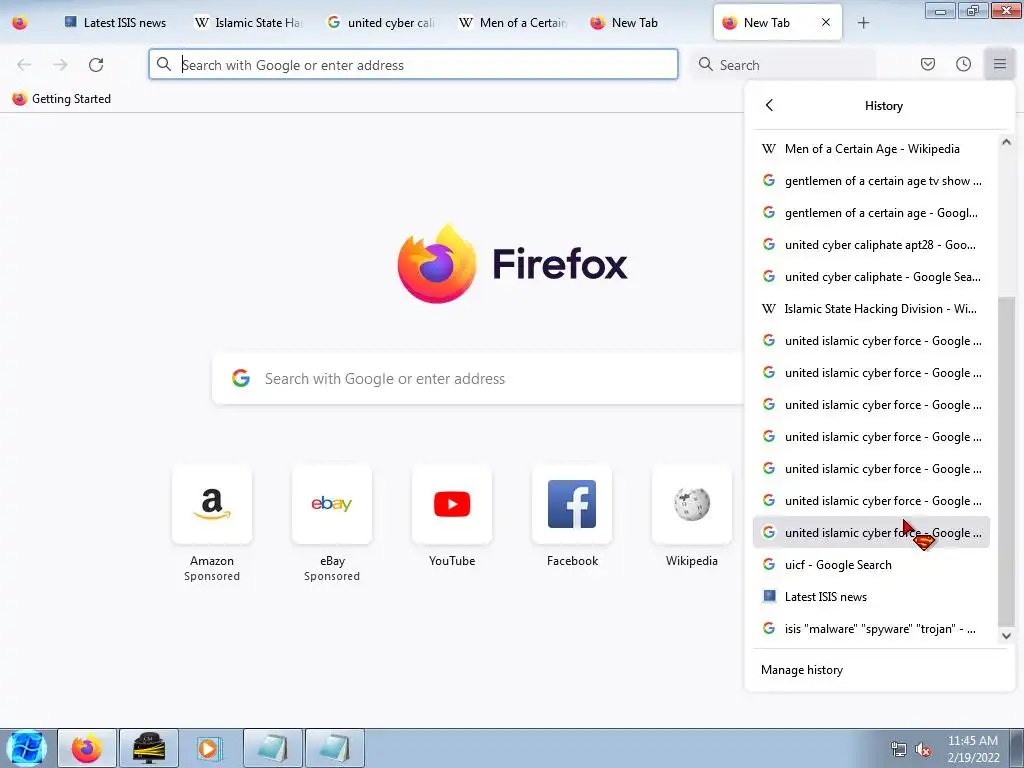The image size is (1024, 768).
Task: Close the active New Tab
Action: click(x=825, y=22)
